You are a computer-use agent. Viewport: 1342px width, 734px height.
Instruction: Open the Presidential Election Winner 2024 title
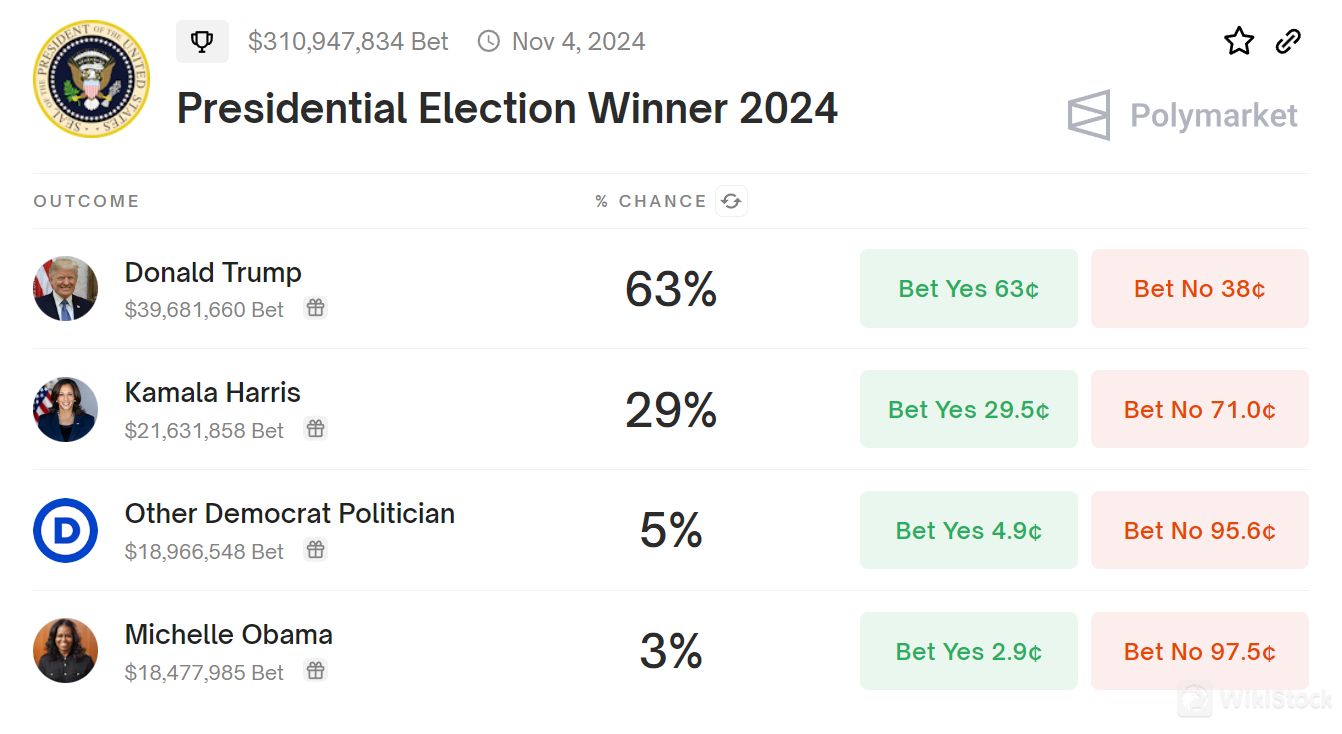click(507, 108)
